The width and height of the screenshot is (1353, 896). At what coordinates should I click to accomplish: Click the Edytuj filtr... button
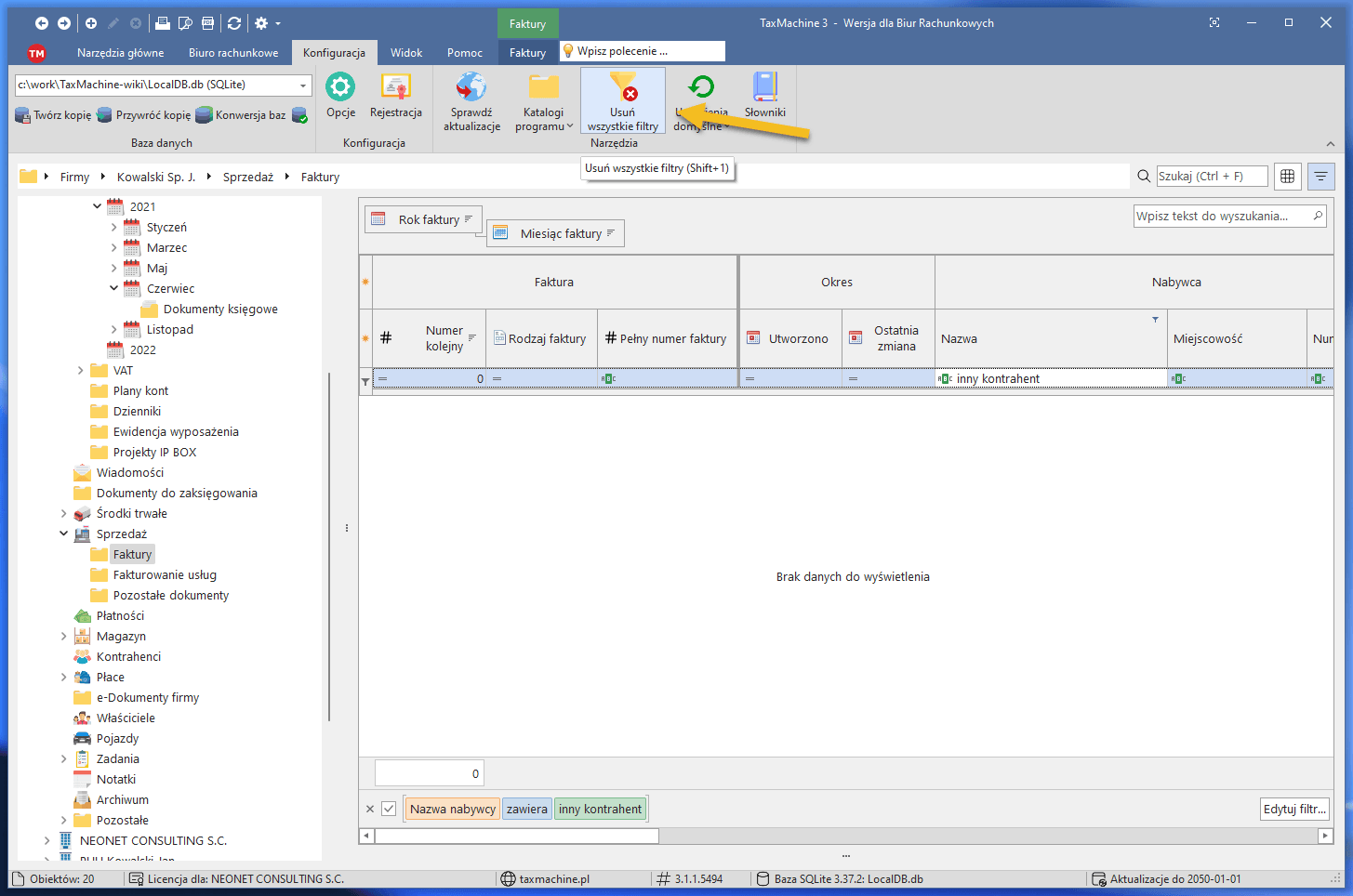1294,809
